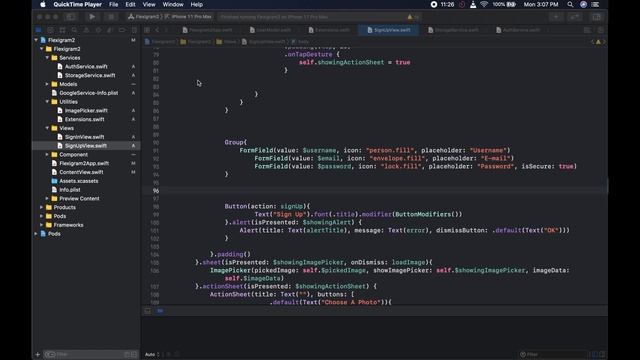Viewport: 640px width, 360px height.
Task: Open ImagePicker.swift in navigator
Action: click(86, 111)
